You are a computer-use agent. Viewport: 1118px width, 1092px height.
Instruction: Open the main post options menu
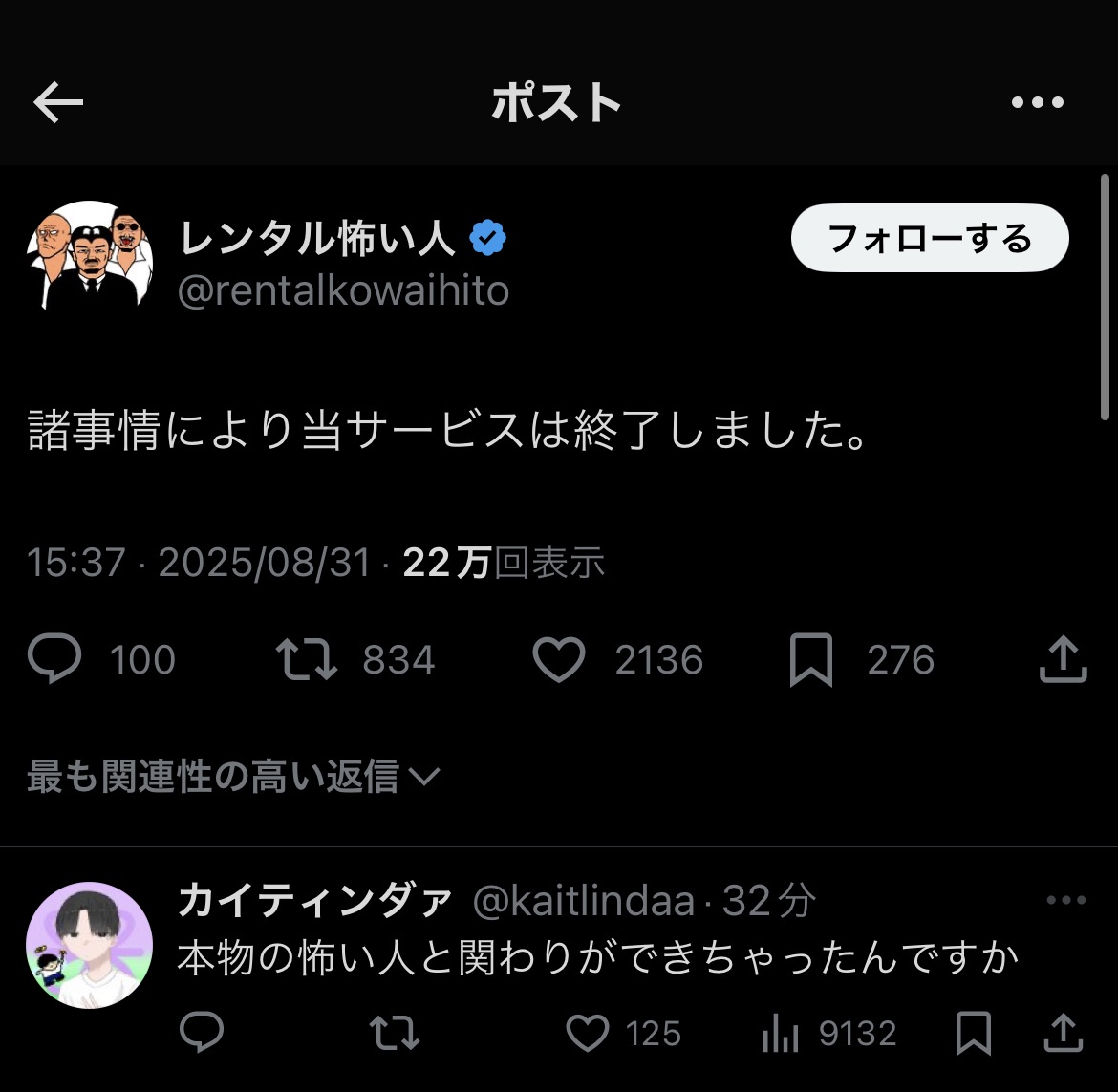pos(1038,102)
